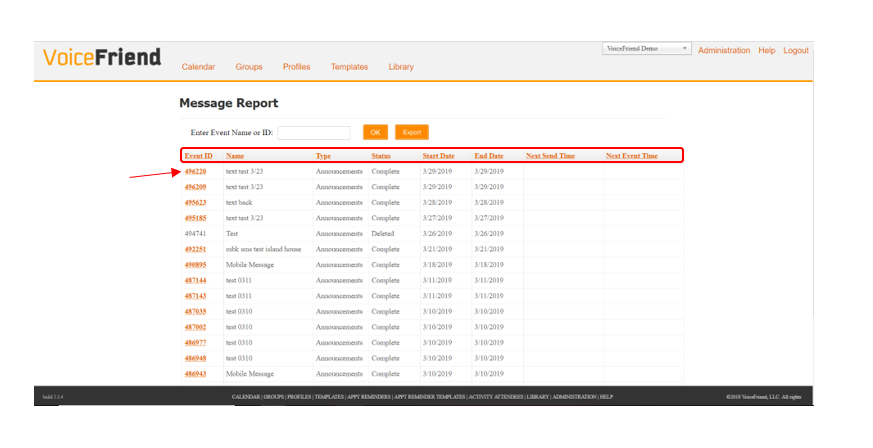873x448 pixels.
Task: Open event ID 486943
Action: point(195,374)
